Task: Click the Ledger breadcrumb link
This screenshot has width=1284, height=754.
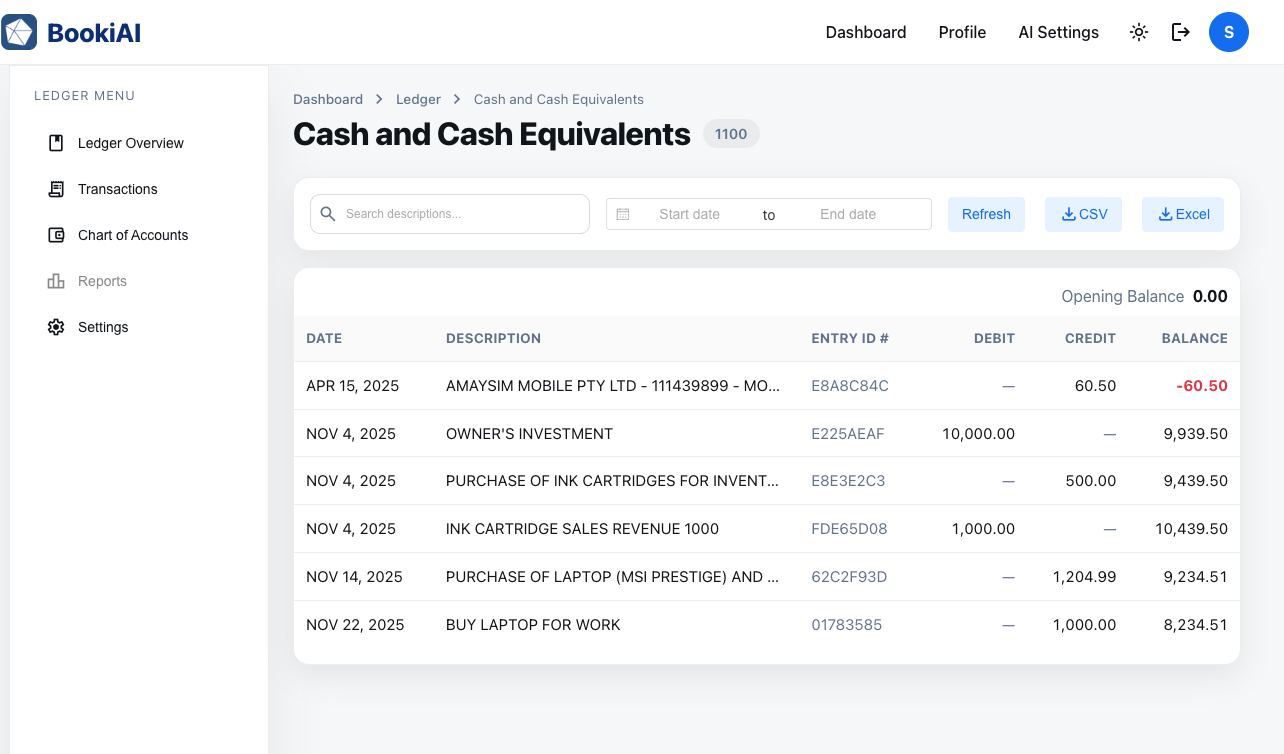Action: point(418,99)
